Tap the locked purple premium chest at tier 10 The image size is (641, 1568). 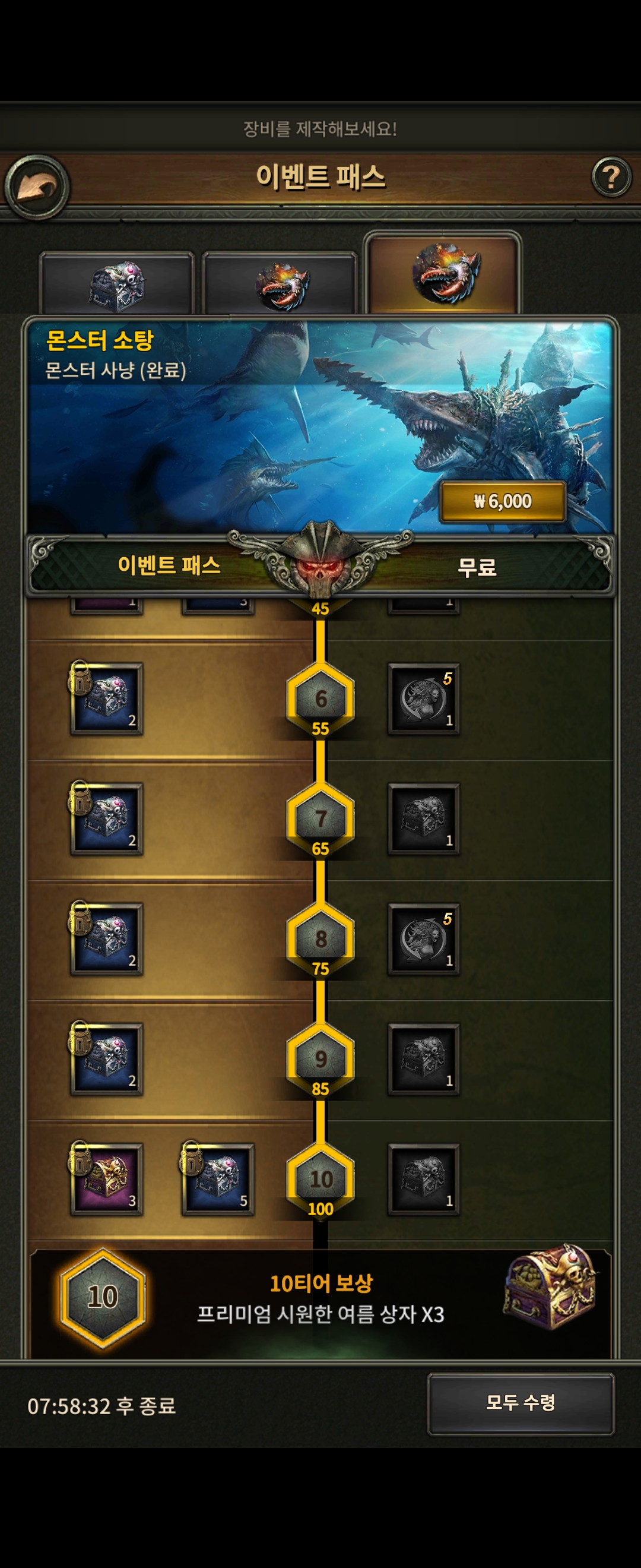point(107,1178)
